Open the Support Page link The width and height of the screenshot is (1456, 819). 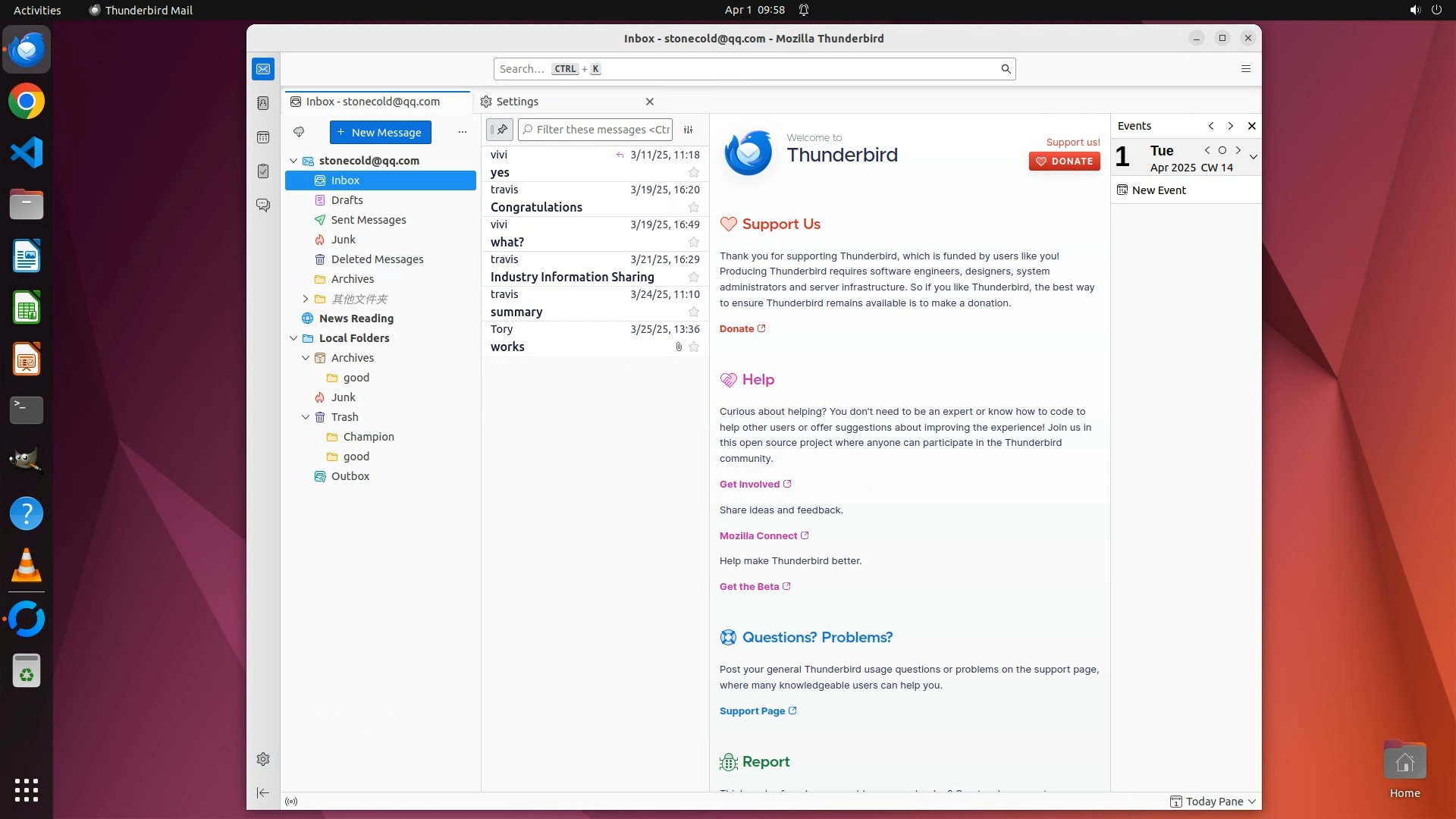[752, 711]
